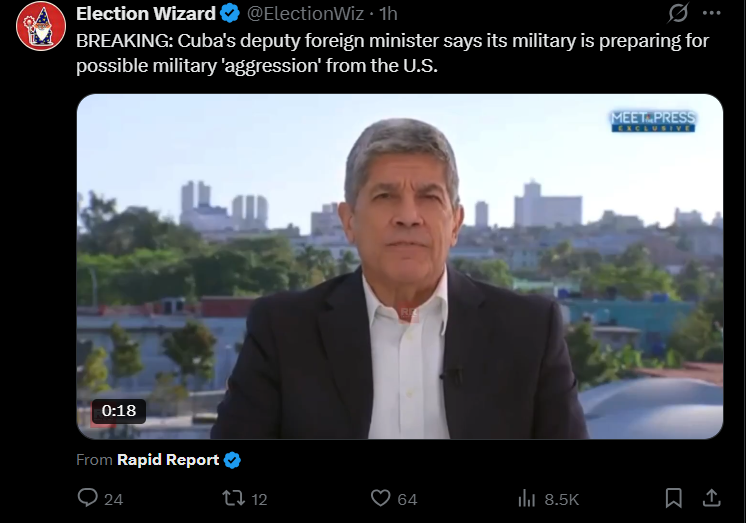Click Election Wizard verified badge

click(x=230, y=14)
